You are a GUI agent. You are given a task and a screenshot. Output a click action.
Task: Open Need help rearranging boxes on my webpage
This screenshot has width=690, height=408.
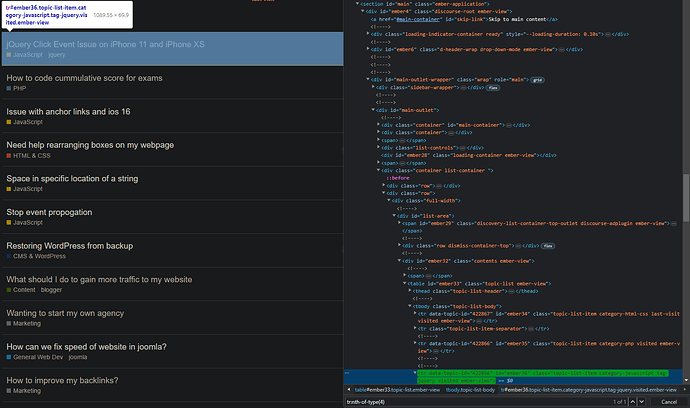click(90, 145)
